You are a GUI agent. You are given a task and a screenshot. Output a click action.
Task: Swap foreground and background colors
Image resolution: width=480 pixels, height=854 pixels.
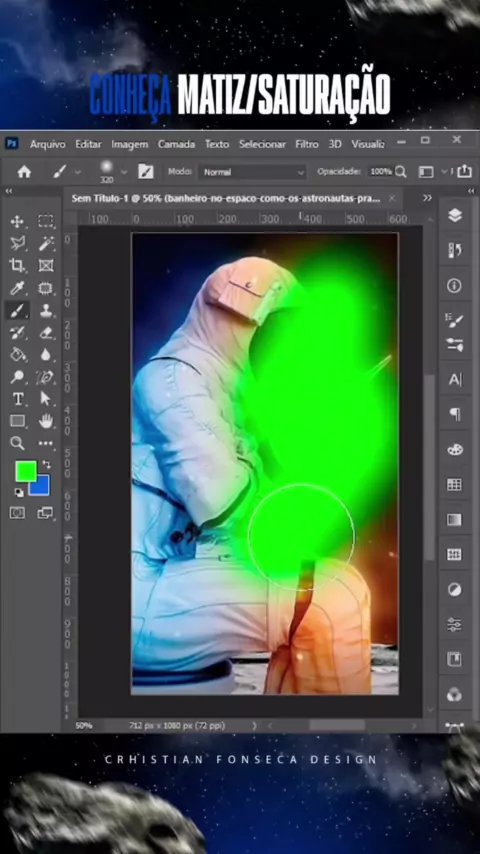click(46, 465)
